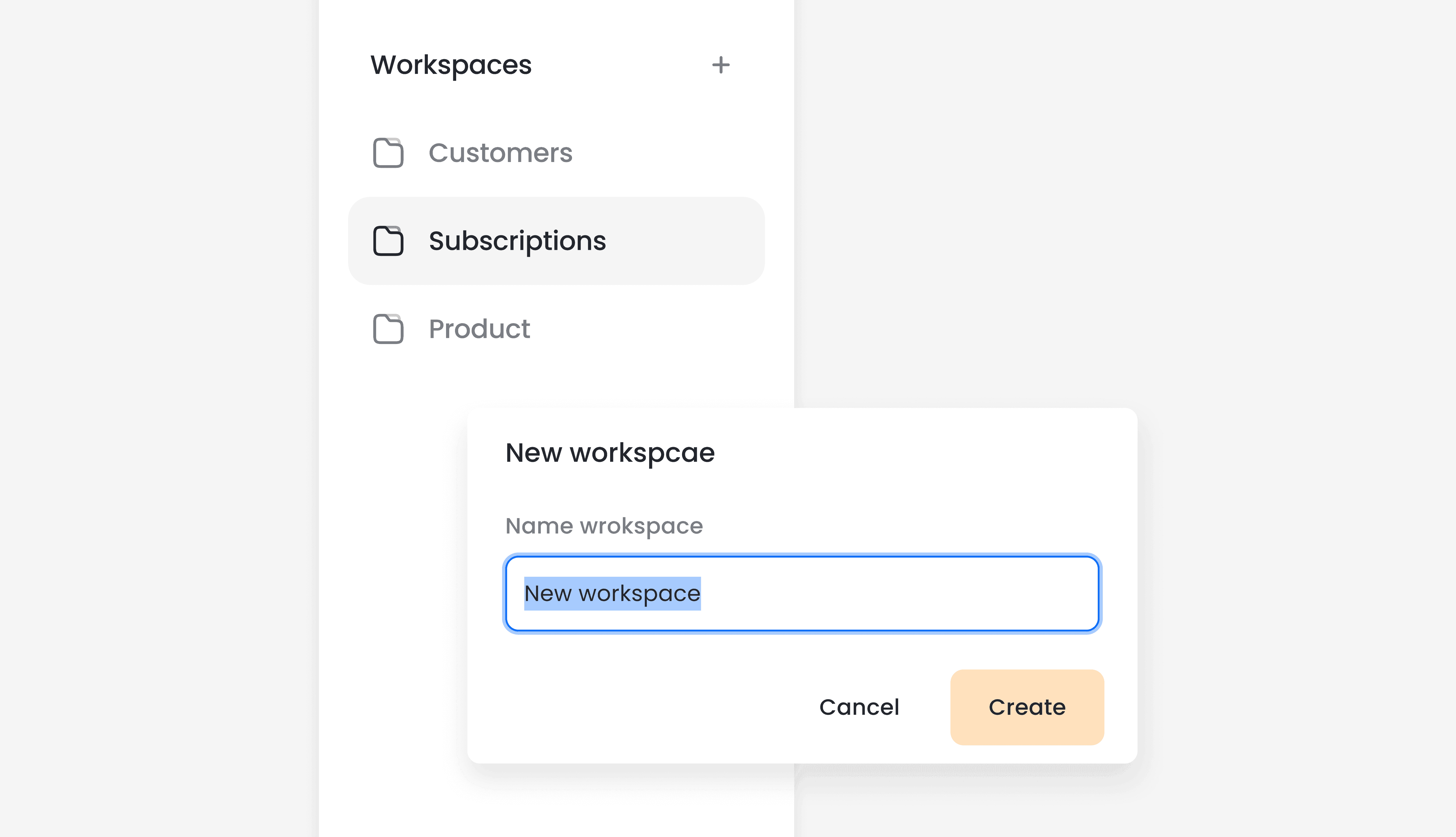Click inside the workspace name field
This screenshot has height=837, width=1456.
[x=803, y=593]
